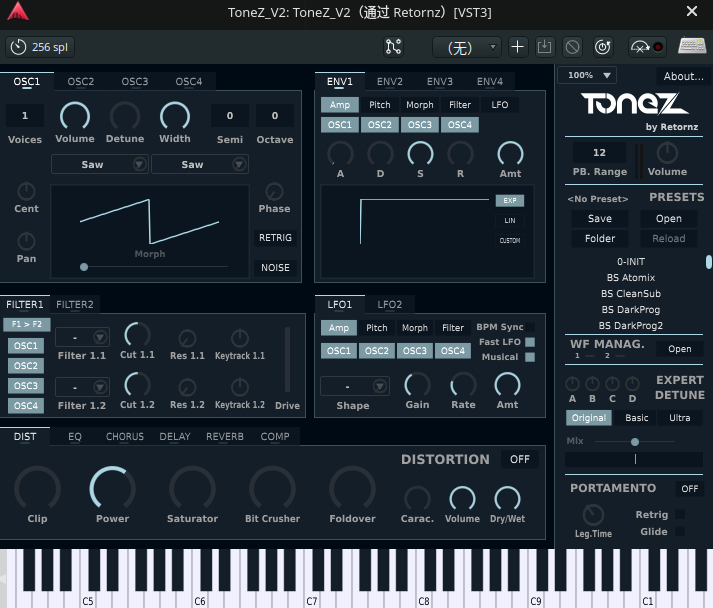
Task: Switch to the OSC2 tab
Action: tap(80, 81)
